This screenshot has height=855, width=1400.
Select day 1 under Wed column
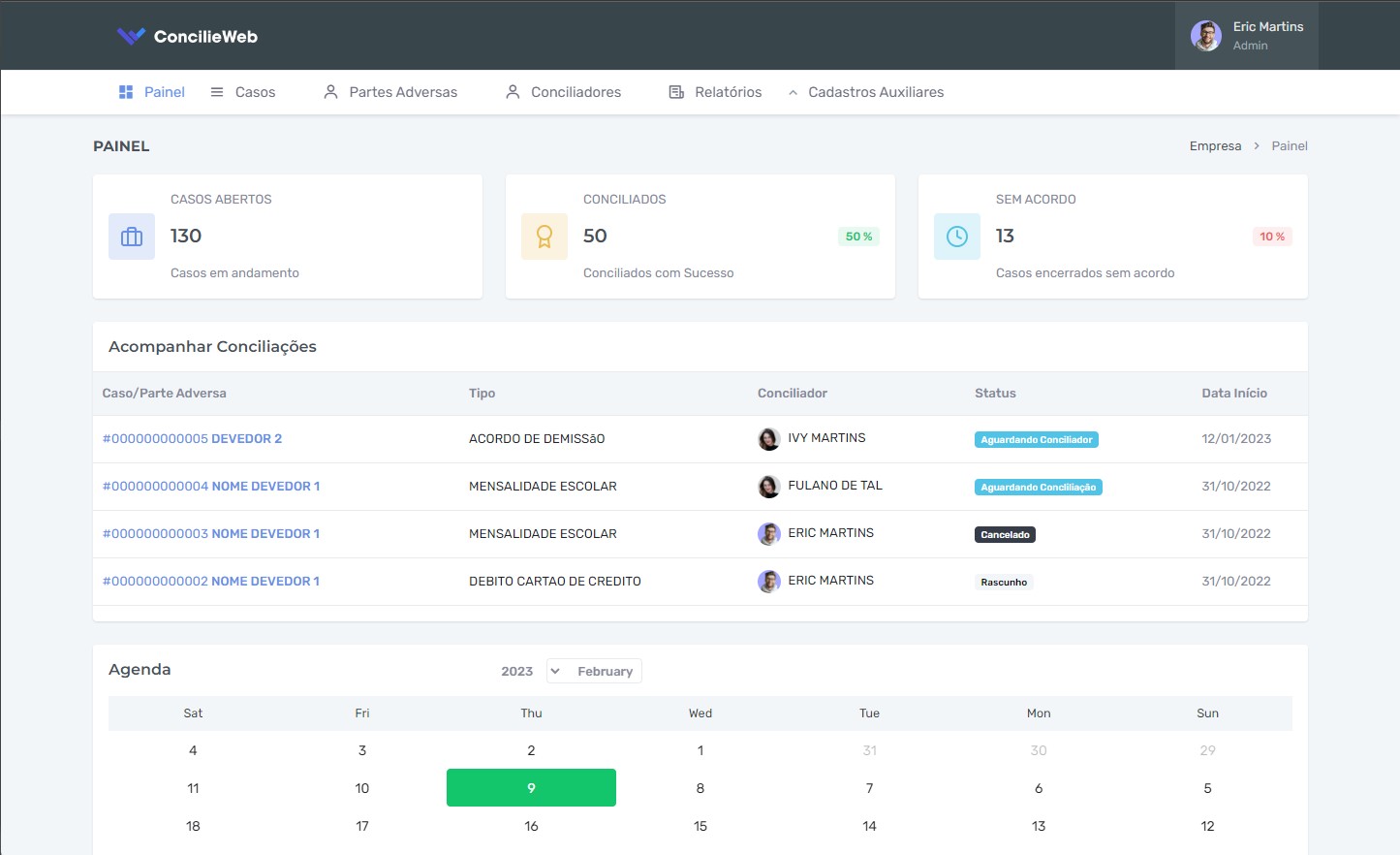click(700, 750)
